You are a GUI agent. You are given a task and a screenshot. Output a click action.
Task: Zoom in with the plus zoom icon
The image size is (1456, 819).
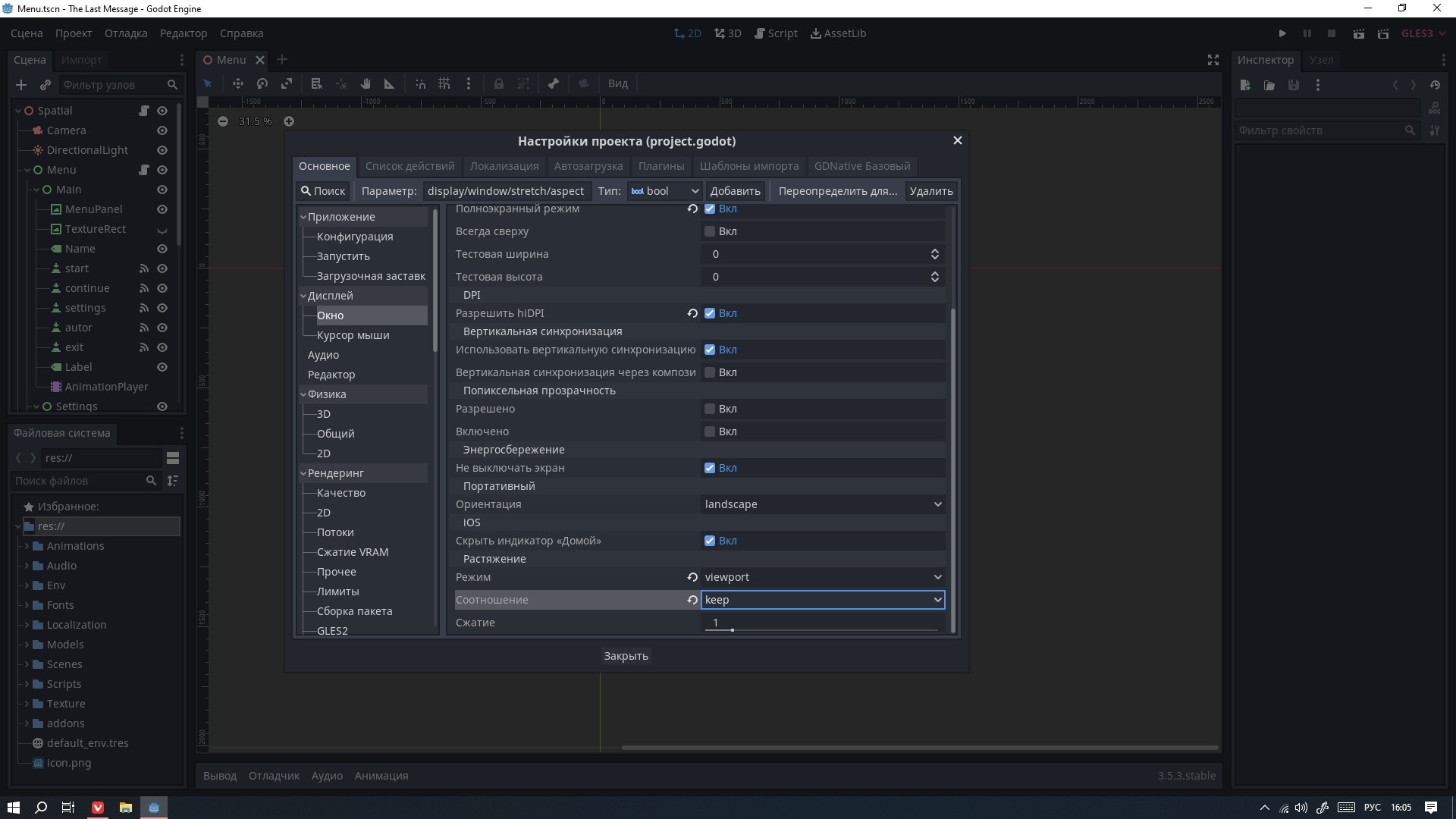289,121
